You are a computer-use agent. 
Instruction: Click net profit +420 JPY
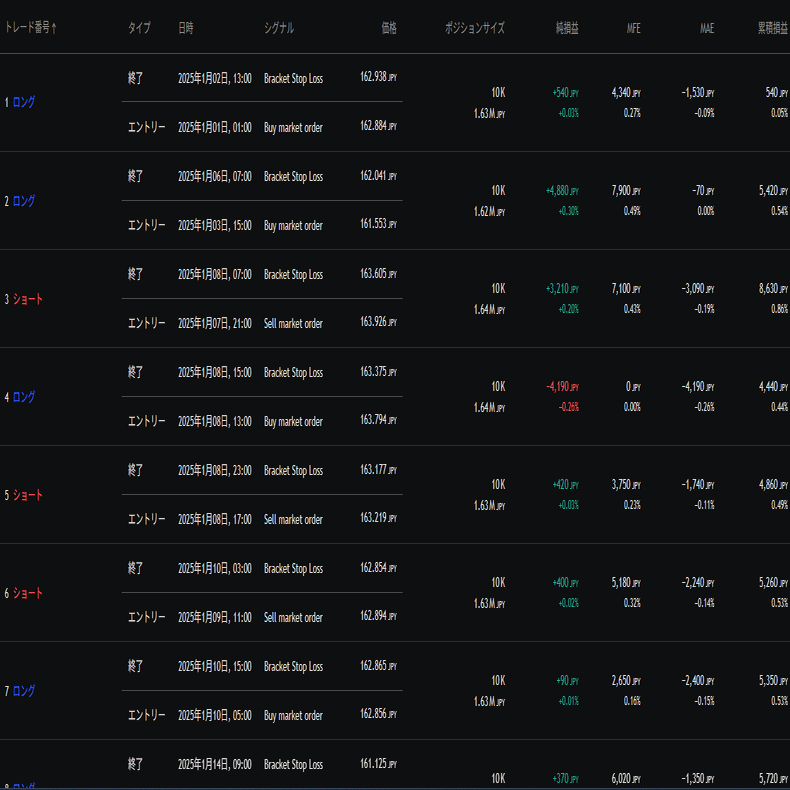point(565,484)
